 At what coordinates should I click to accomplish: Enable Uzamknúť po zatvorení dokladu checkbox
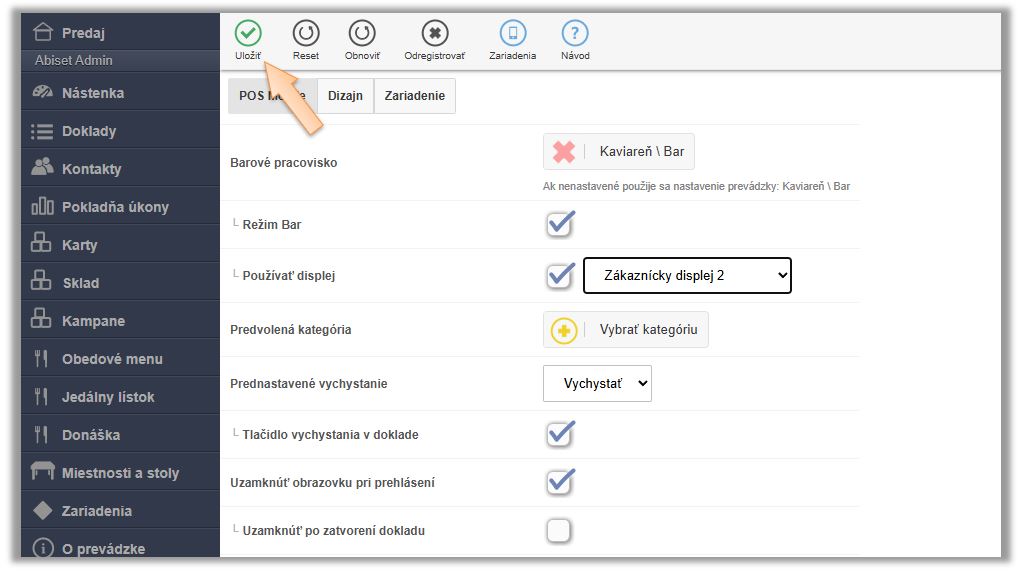[559, 530]
